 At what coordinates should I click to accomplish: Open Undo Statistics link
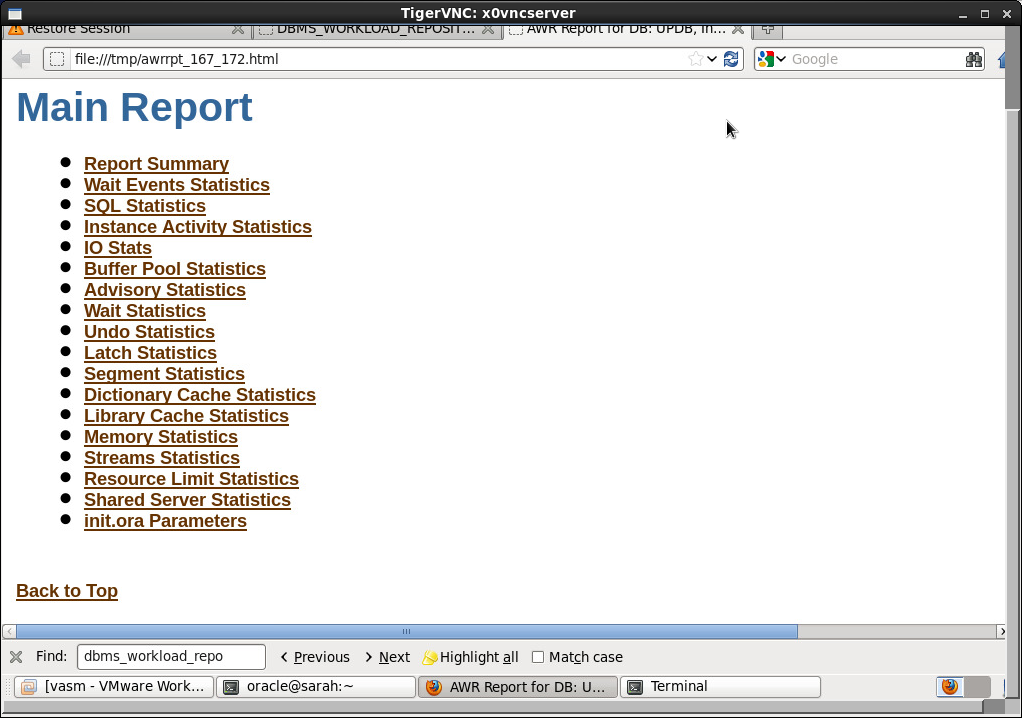pos(149,332)
